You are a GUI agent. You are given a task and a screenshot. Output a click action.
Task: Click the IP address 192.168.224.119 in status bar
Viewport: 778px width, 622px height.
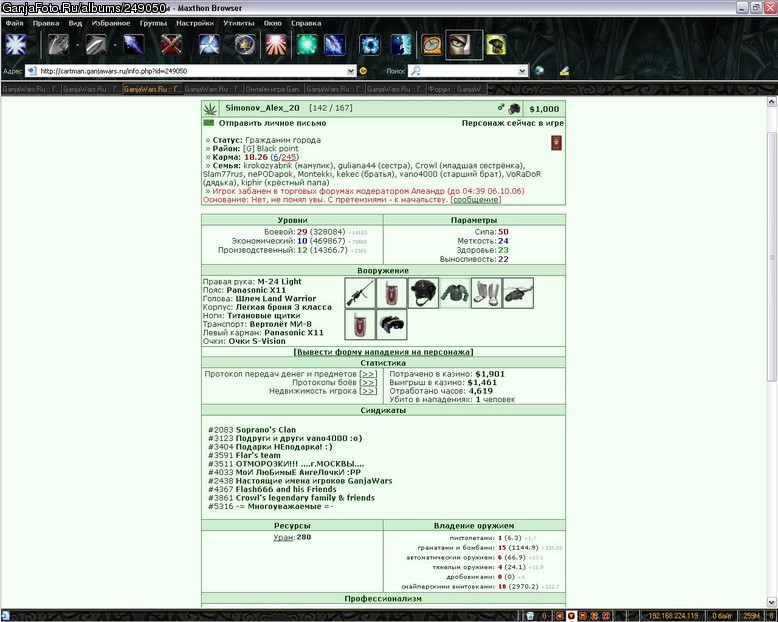[x=673, y=616]
